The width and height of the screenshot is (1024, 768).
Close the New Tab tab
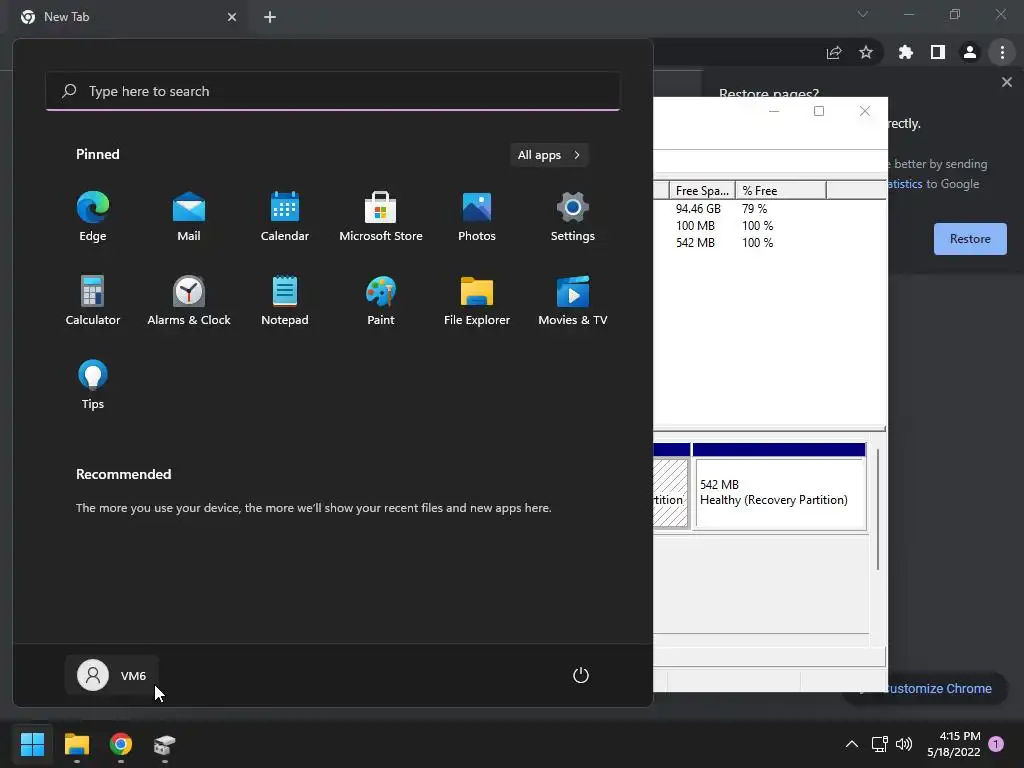232,17
